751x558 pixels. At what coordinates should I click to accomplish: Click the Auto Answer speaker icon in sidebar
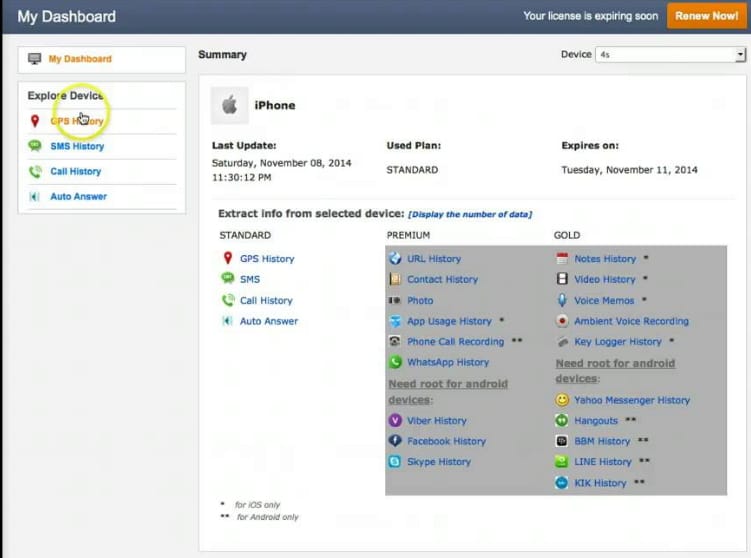[35, 196]
